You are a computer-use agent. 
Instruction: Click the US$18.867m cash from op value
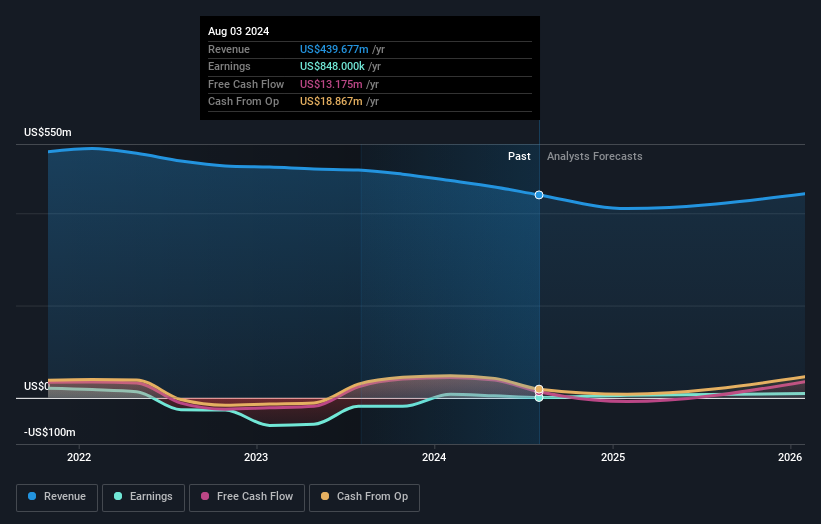coord(331,102)
